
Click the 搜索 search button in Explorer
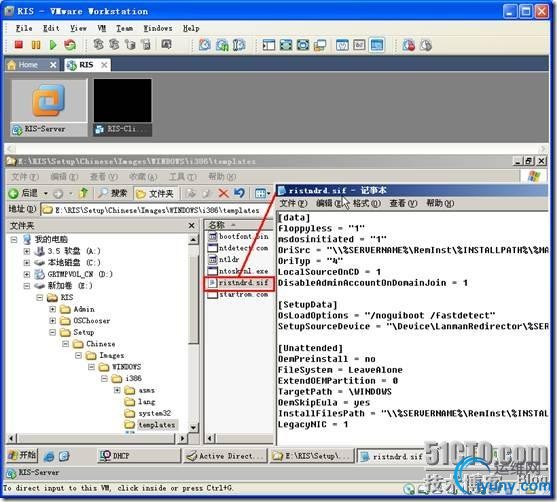(113, 193)
